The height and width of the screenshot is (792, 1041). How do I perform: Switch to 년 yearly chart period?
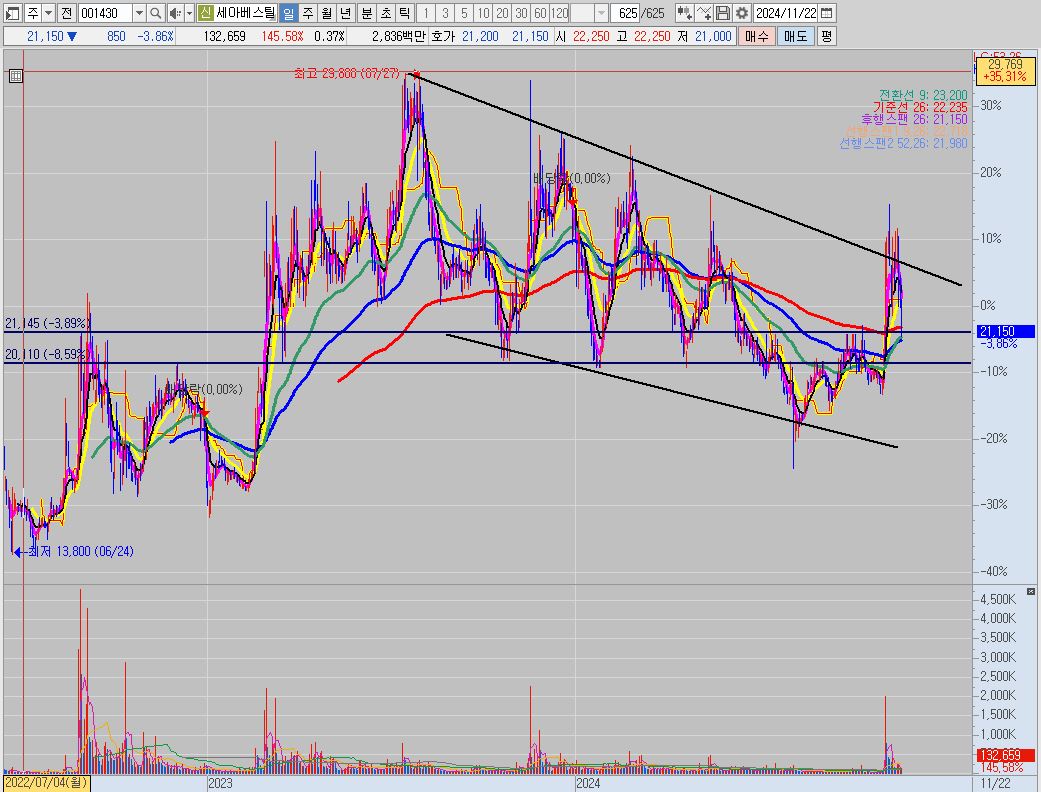pyautogui.click(x=345, y=13)
